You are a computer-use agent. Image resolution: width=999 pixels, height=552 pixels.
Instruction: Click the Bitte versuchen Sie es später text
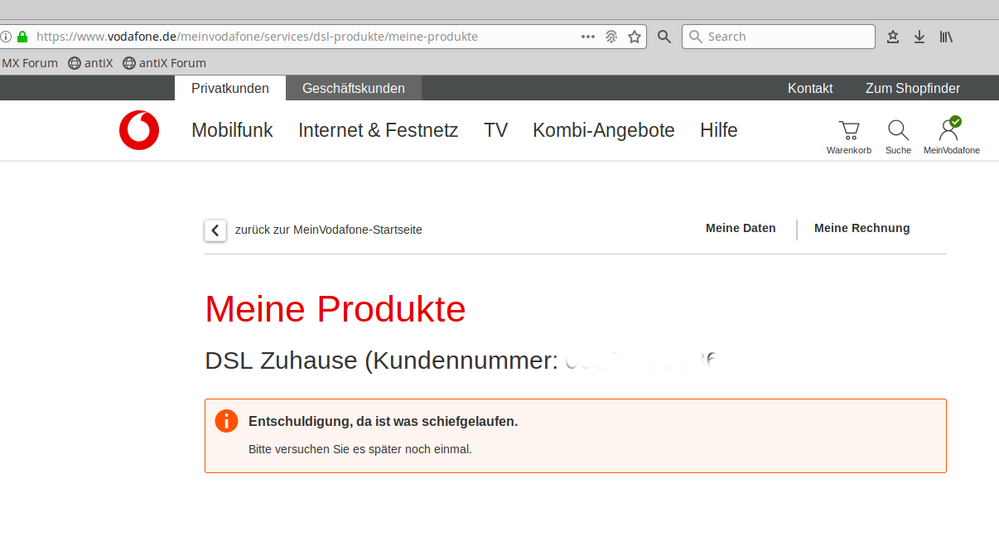(x=360, y=449)
